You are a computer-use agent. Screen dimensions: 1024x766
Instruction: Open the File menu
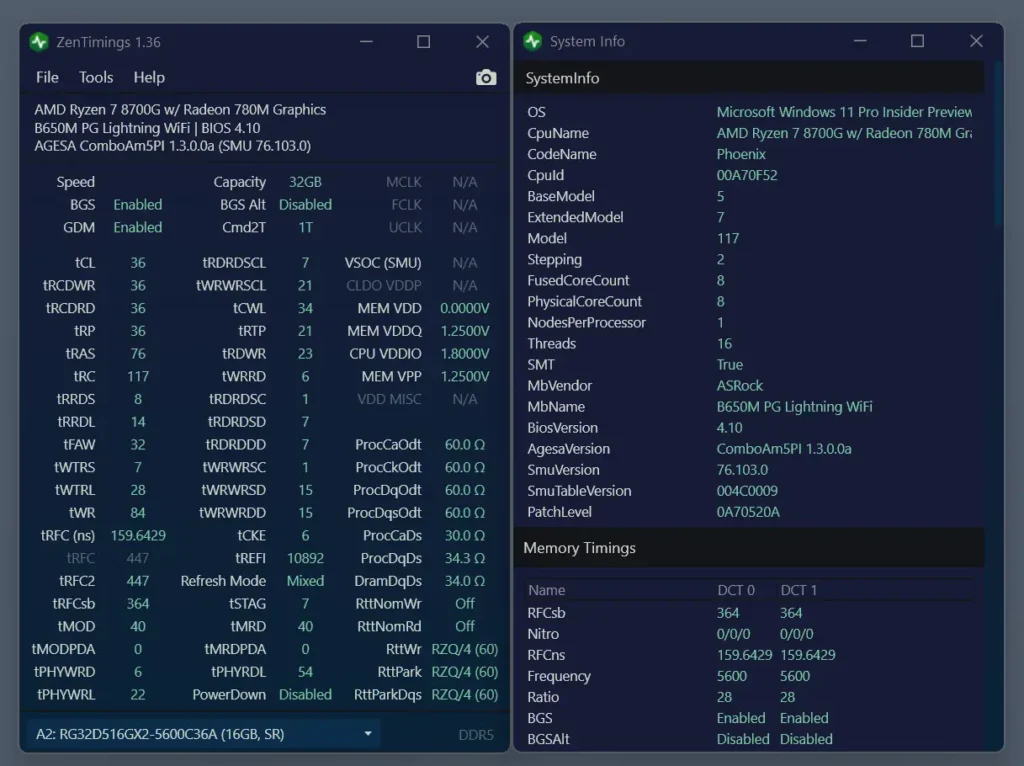tap(46, 77)
